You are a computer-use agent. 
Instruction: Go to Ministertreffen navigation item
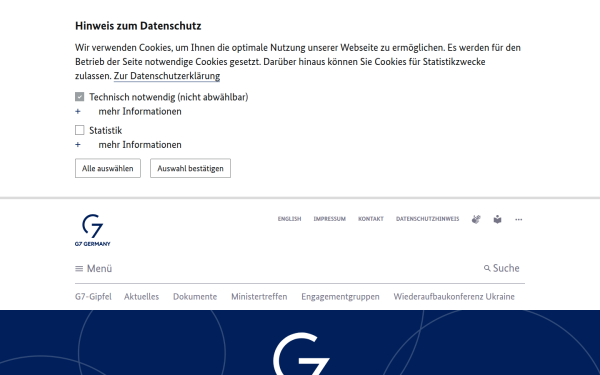(x=259, y=297)
